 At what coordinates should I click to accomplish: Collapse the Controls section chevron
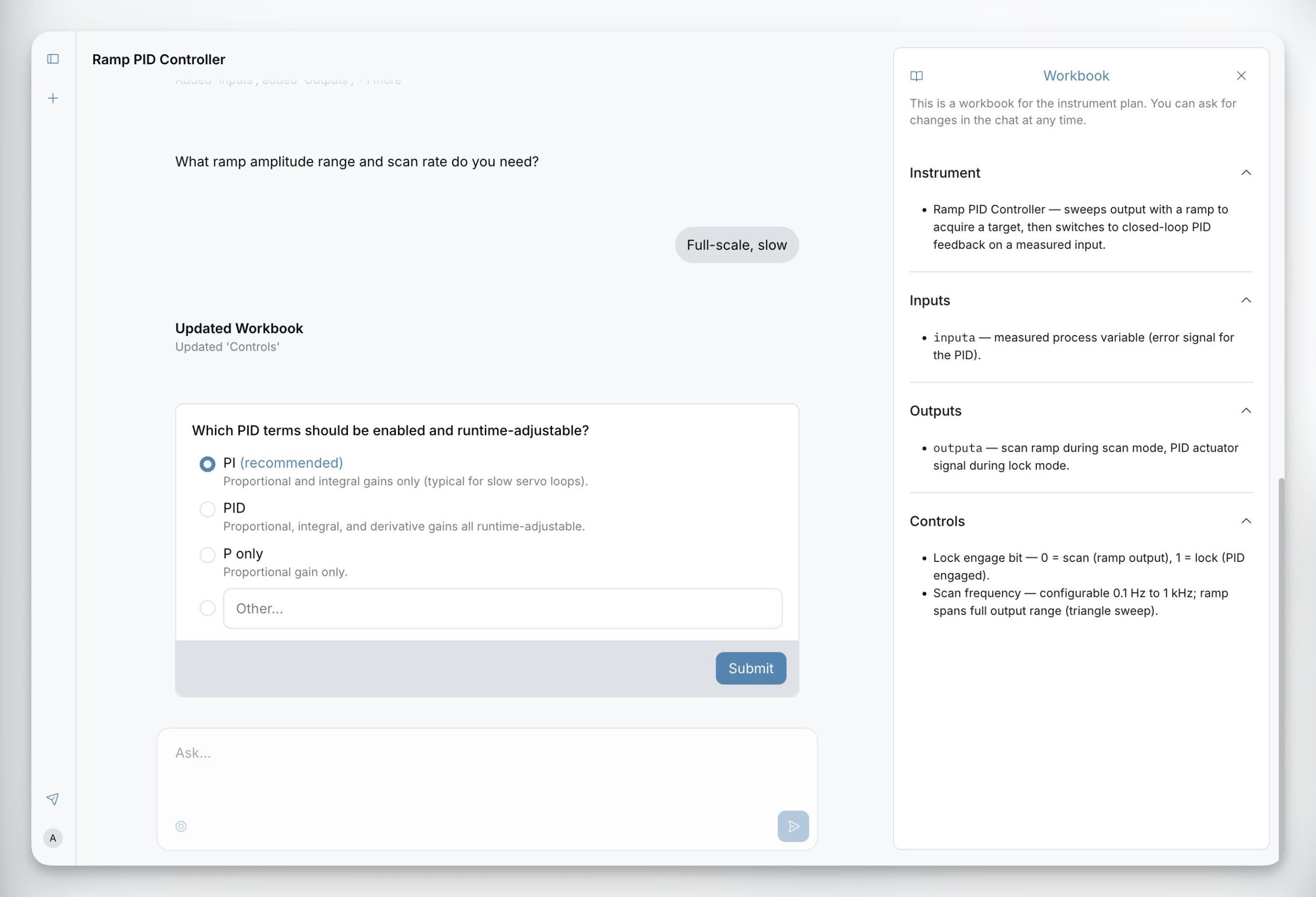1246,521
